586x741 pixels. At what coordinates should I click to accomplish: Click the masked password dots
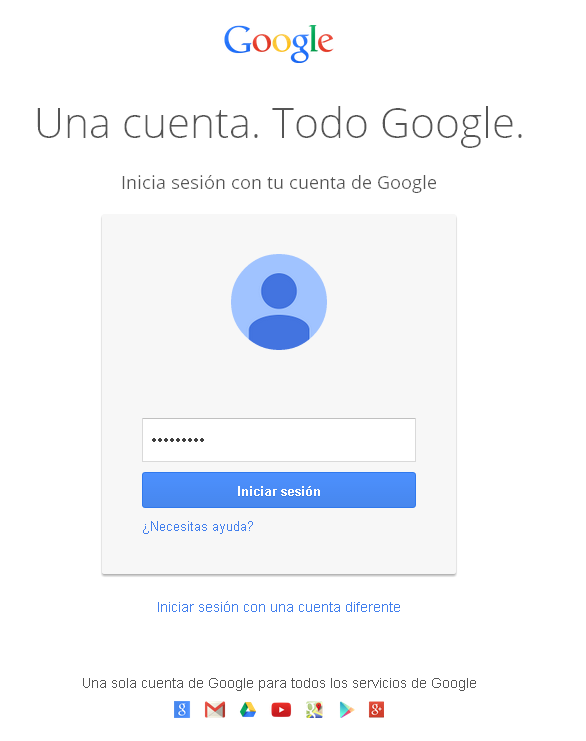[178, 440]
